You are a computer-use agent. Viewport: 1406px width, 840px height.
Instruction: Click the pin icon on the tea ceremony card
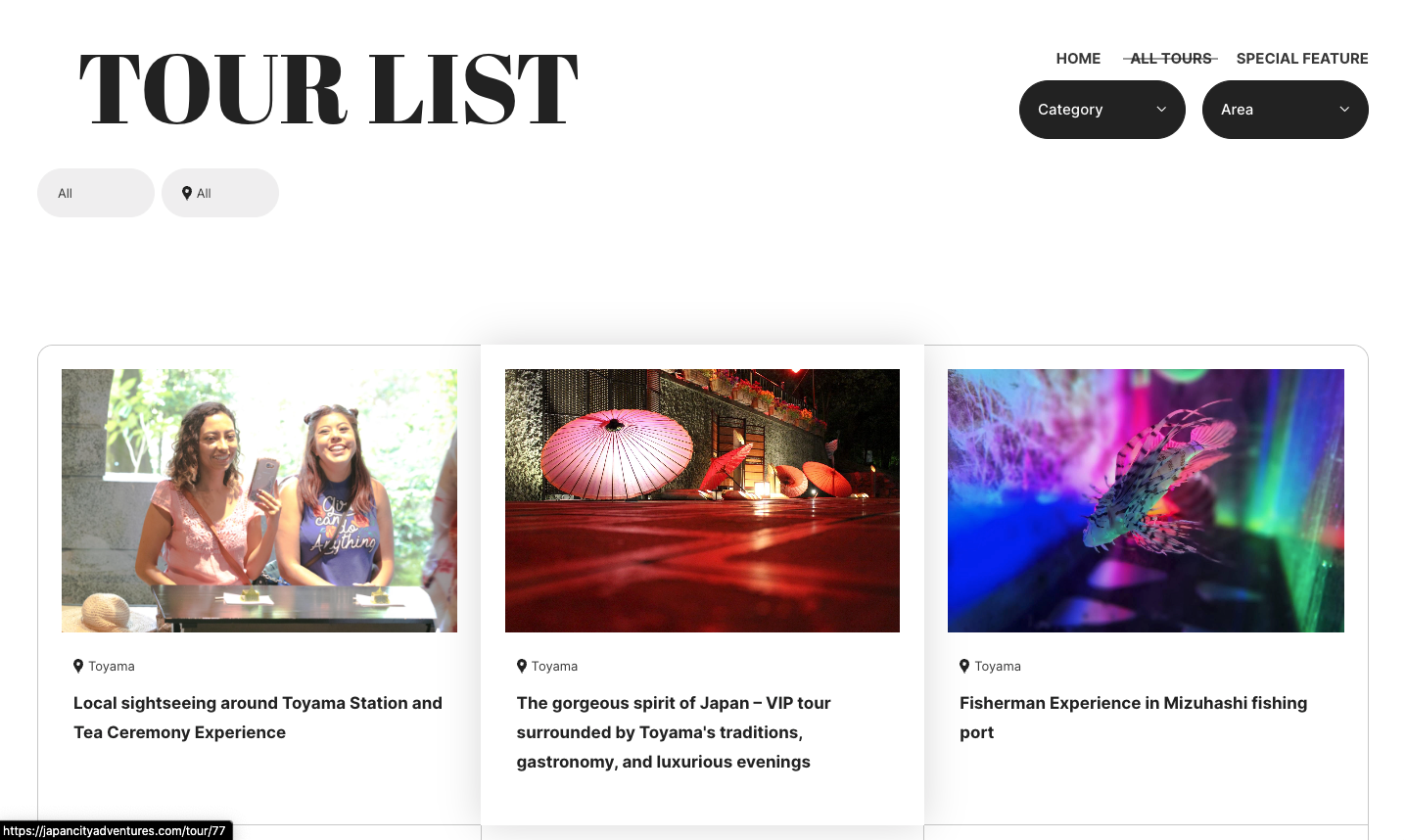pos(78,666)
